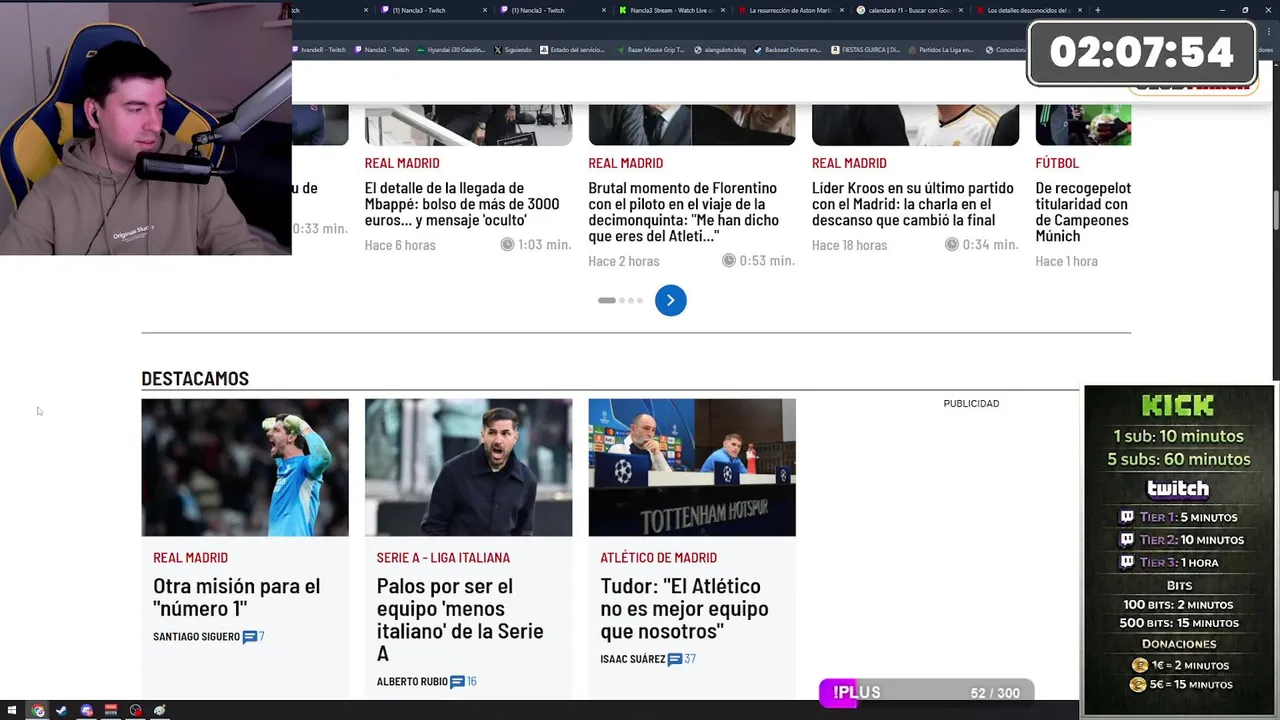This screenshot has width=1280, height=720.
Task: Click the !PLUS 52 / 300 progress bar
Action: pyautogui.click(x=926, y=693)
